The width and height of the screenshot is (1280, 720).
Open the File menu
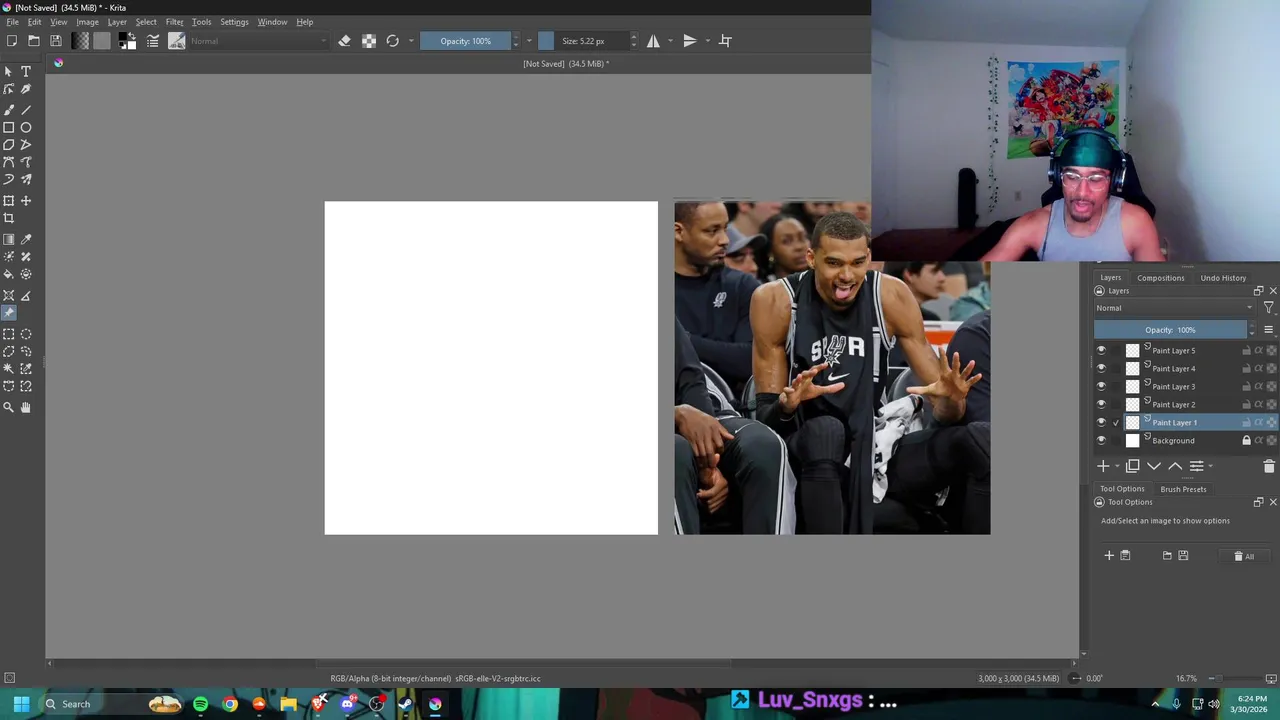pos(12,22)
